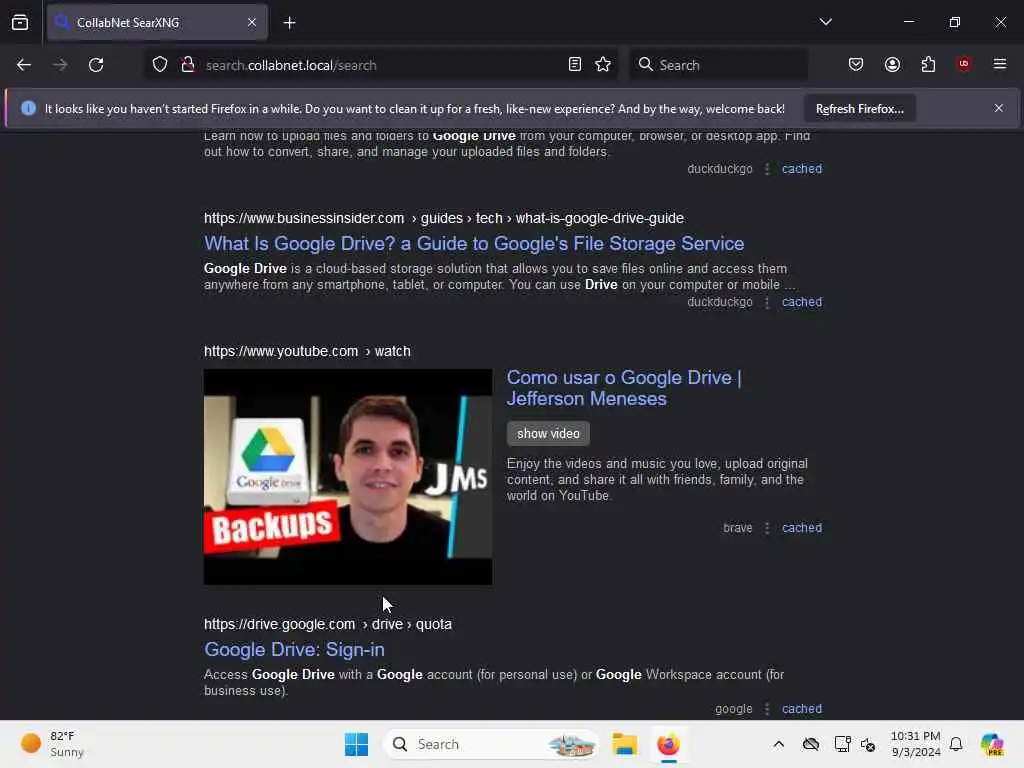Click the google engine label
This screenshot has height=768, width=1024.
pos(733,709)
